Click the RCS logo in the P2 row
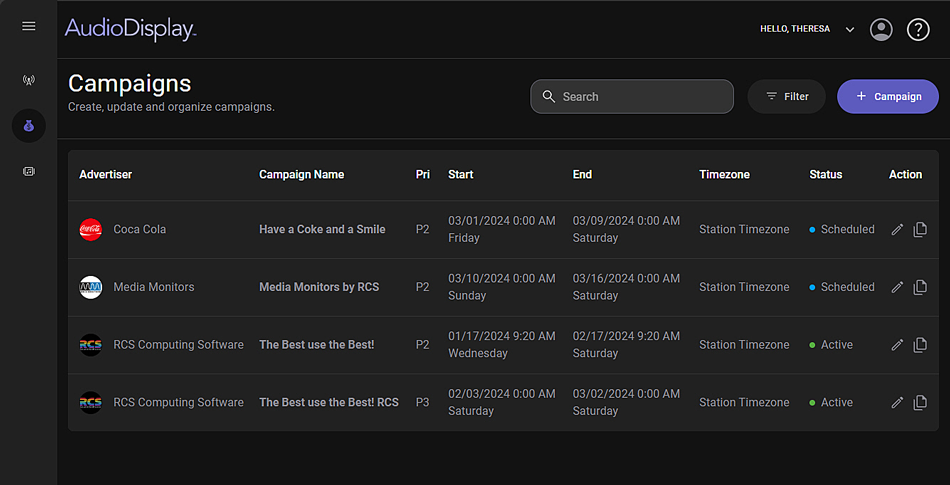The image size is (950, 485). [x=91, y=345]
